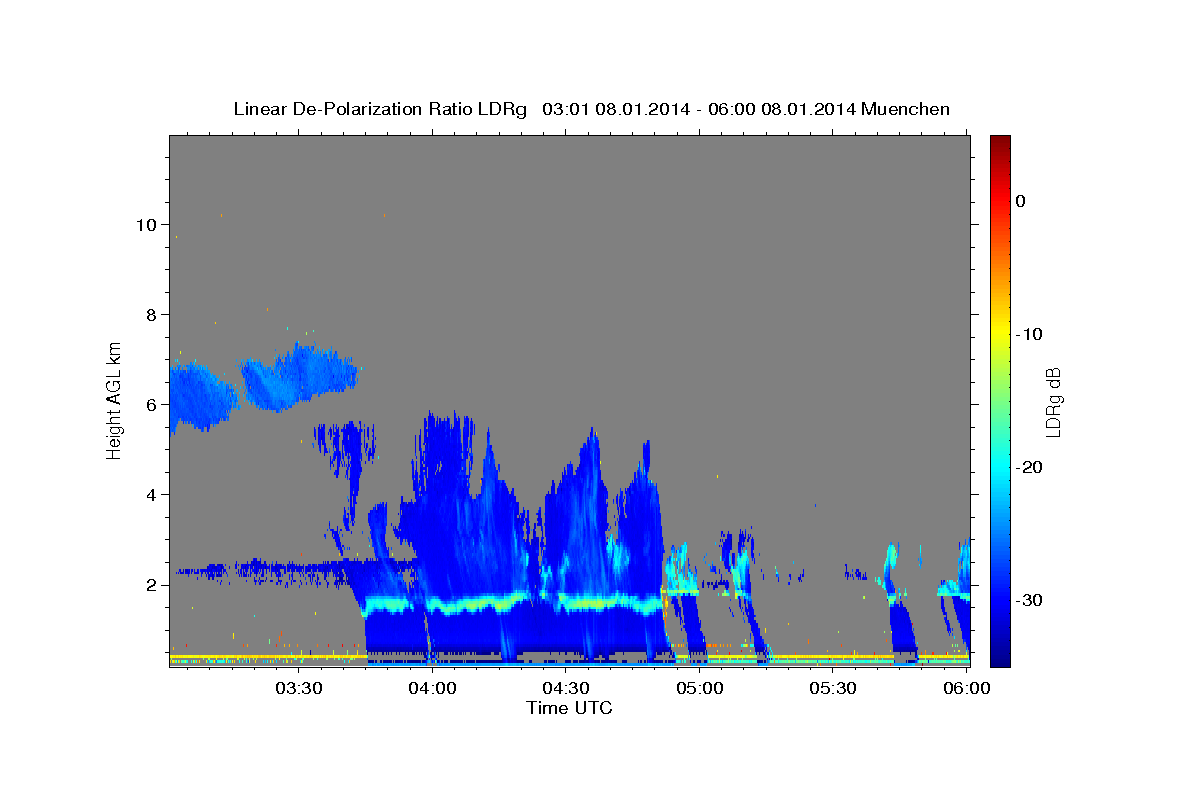Image resolution: width=1200 pixels, height=800 pixels.
Task: Click the 'LDRg dB' colorbar label
Action: pyautogui.click(x=1053, y=401)
